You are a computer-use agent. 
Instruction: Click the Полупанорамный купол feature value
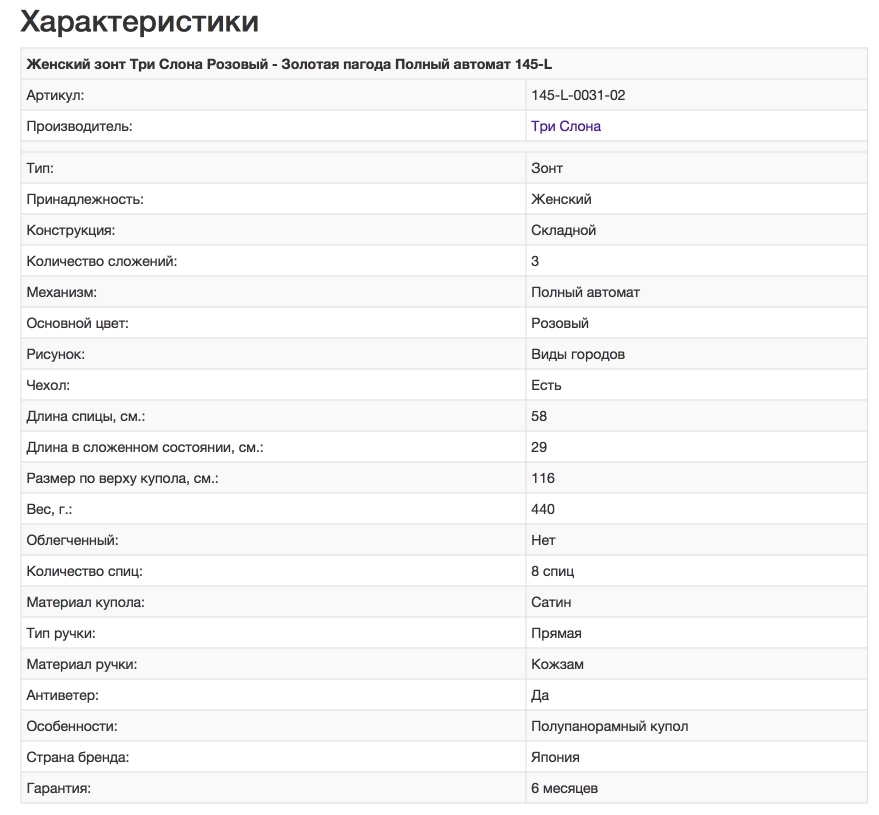coord(609,727)
